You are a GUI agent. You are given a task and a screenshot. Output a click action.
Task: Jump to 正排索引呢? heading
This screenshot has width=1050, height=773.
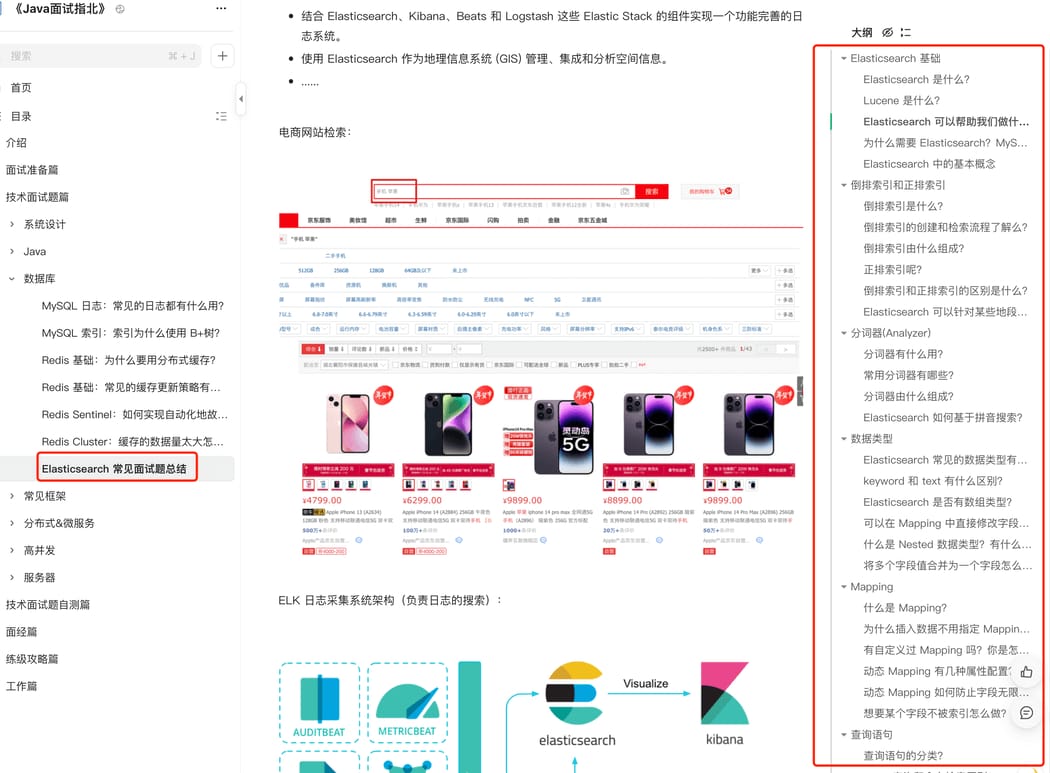pos(892,270)
